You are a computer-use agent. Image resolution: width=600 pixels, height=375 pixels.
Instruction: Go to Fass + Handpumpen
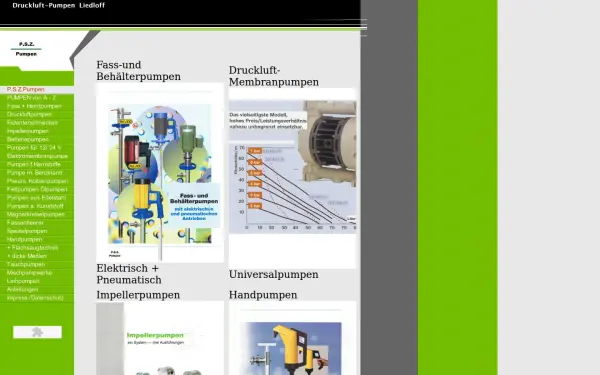point(37,106)
